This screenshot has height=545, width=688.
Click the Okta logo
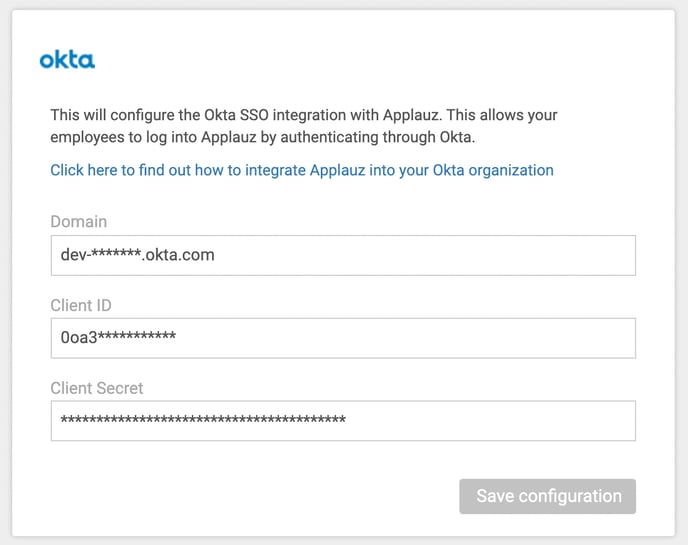point(67,60)
